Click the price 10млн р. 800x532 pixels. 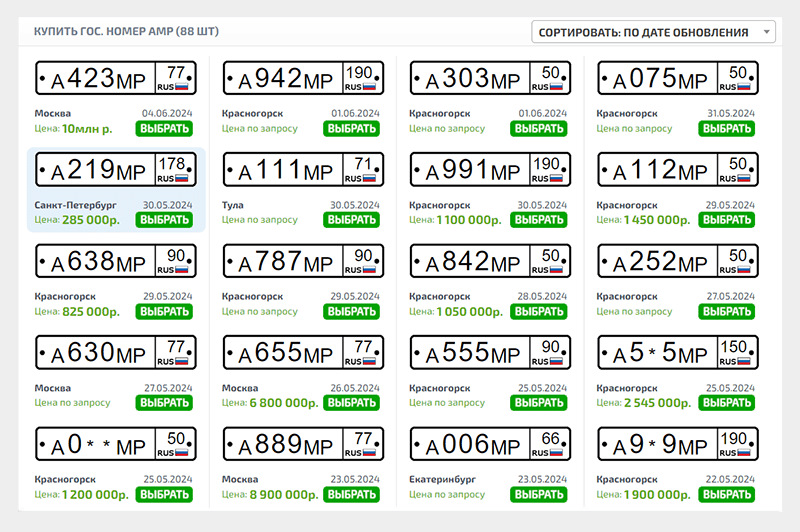pos(87,129)
